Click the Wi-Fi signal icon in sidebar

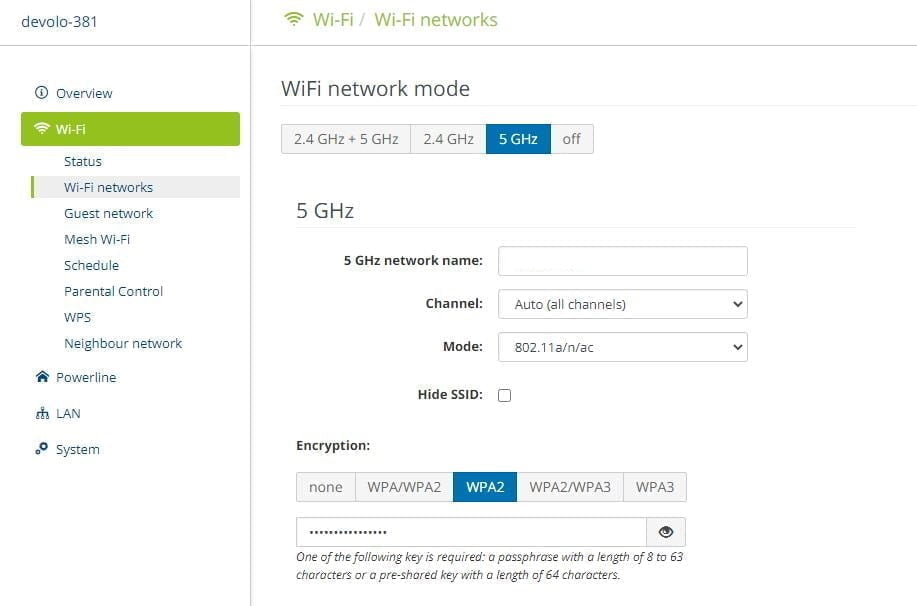[41, 129]
